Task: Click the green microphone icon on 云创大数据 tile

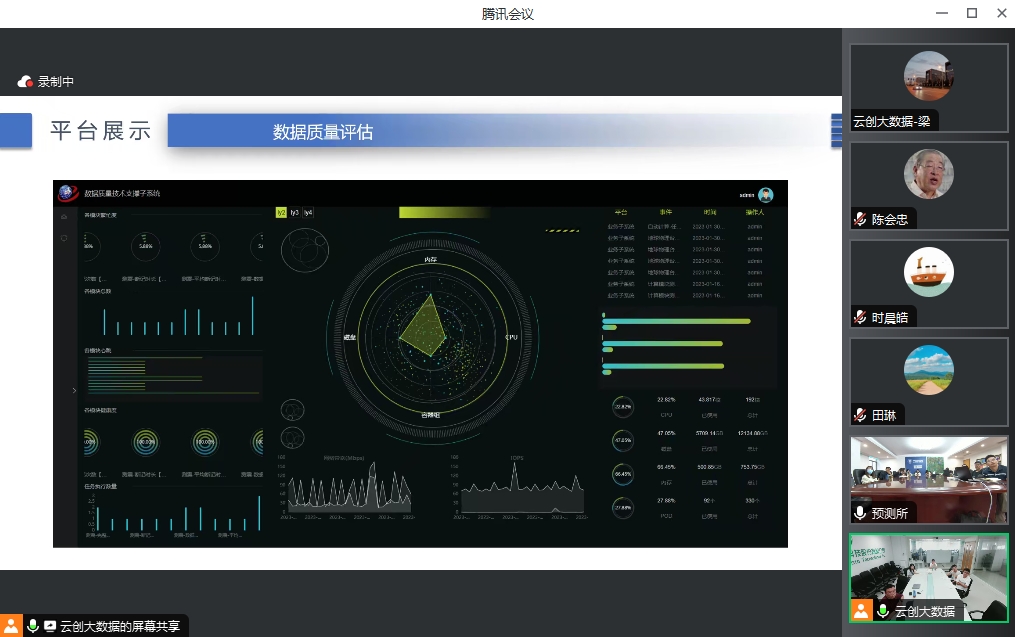Action: (882, 611)
